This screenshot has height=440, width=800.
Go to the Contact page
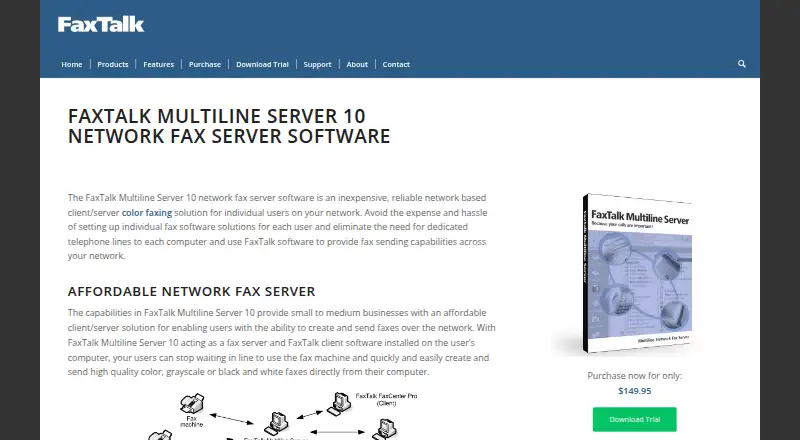396,64
